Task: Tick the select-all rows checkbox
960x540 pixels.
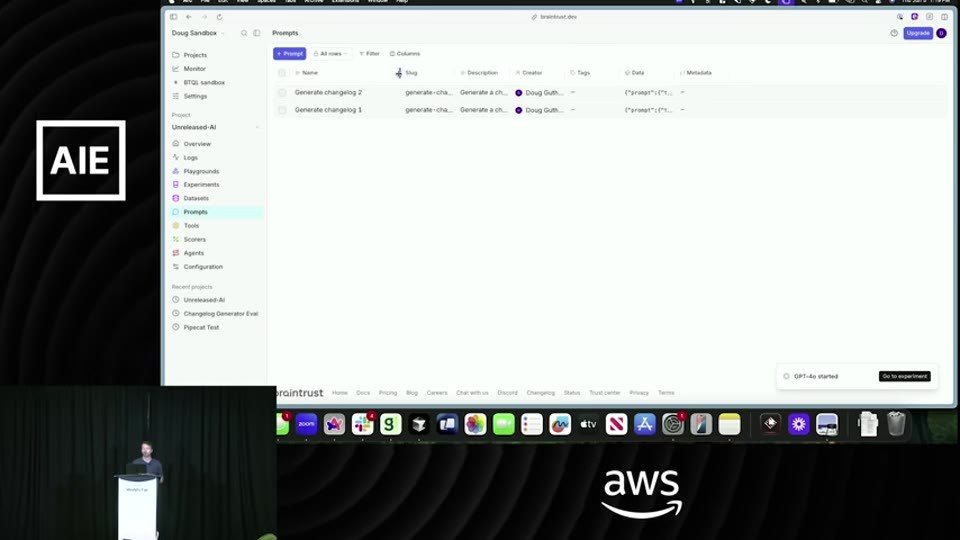Action: click(282, 73)
